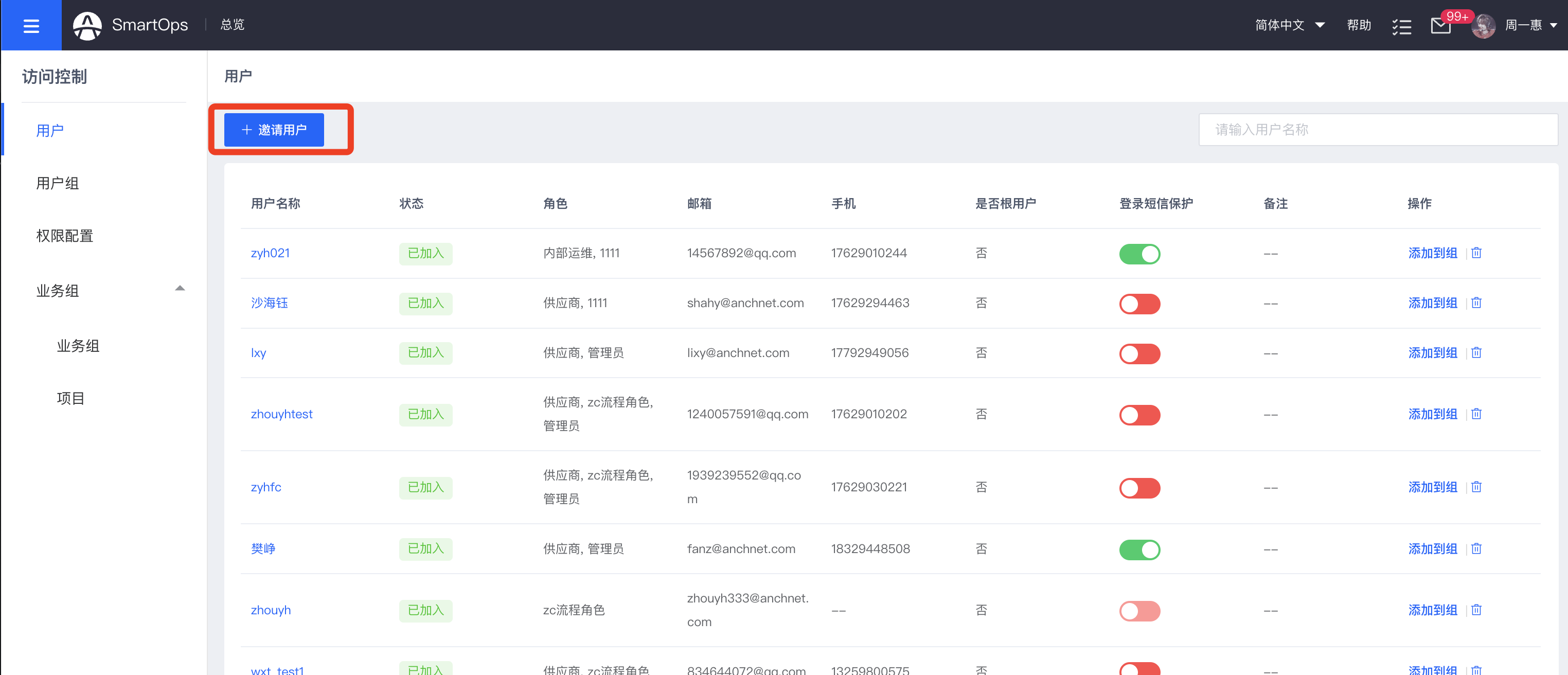Open the hamburger navigation menu
Image resolution: width=1568 pixels, height=675 pixels.
pyautogui.click(x=31, y=25)
